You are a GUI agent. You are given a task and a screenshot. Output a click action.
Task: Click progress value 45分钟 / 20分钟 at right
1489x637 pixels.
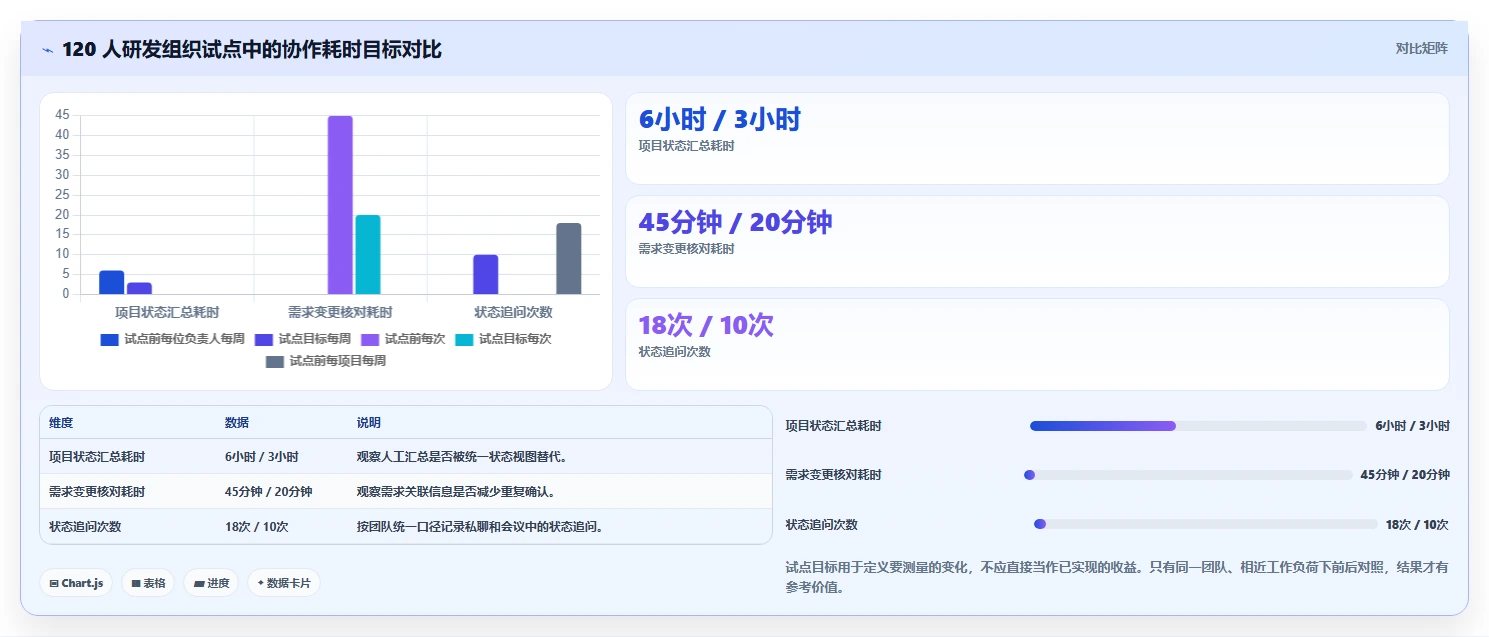coord(1405,475)
